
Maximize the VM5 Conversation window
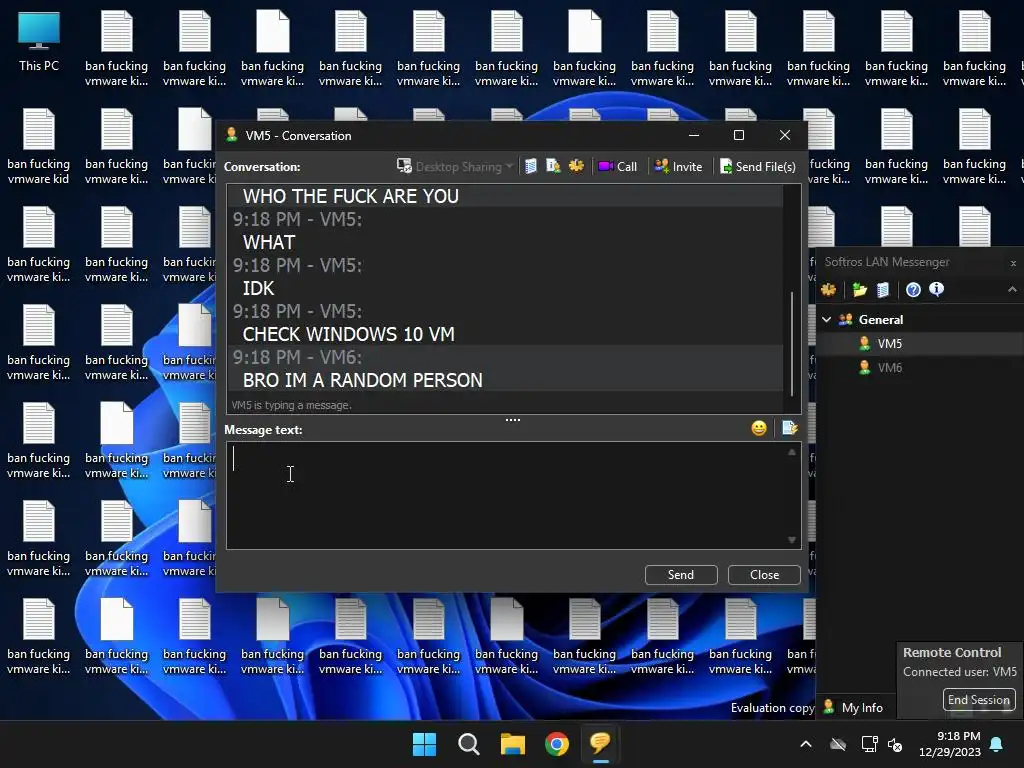tap(739, 135)
